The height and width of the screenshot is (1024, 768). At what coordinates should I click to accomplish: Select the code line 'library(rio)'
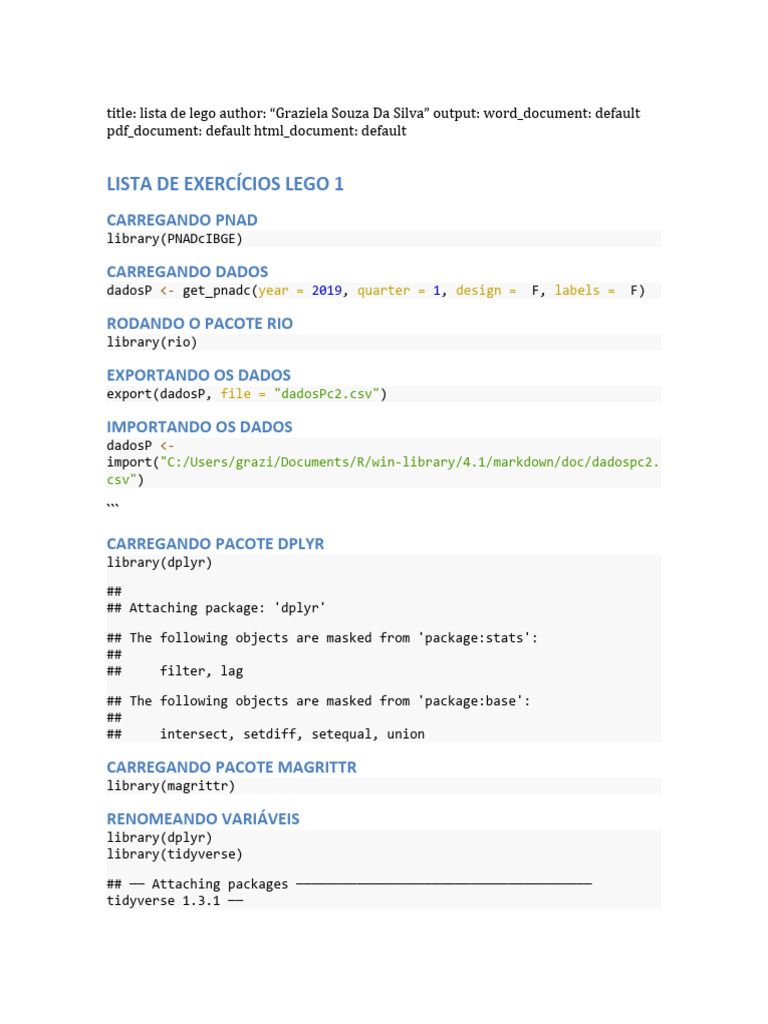pos(152,342)
